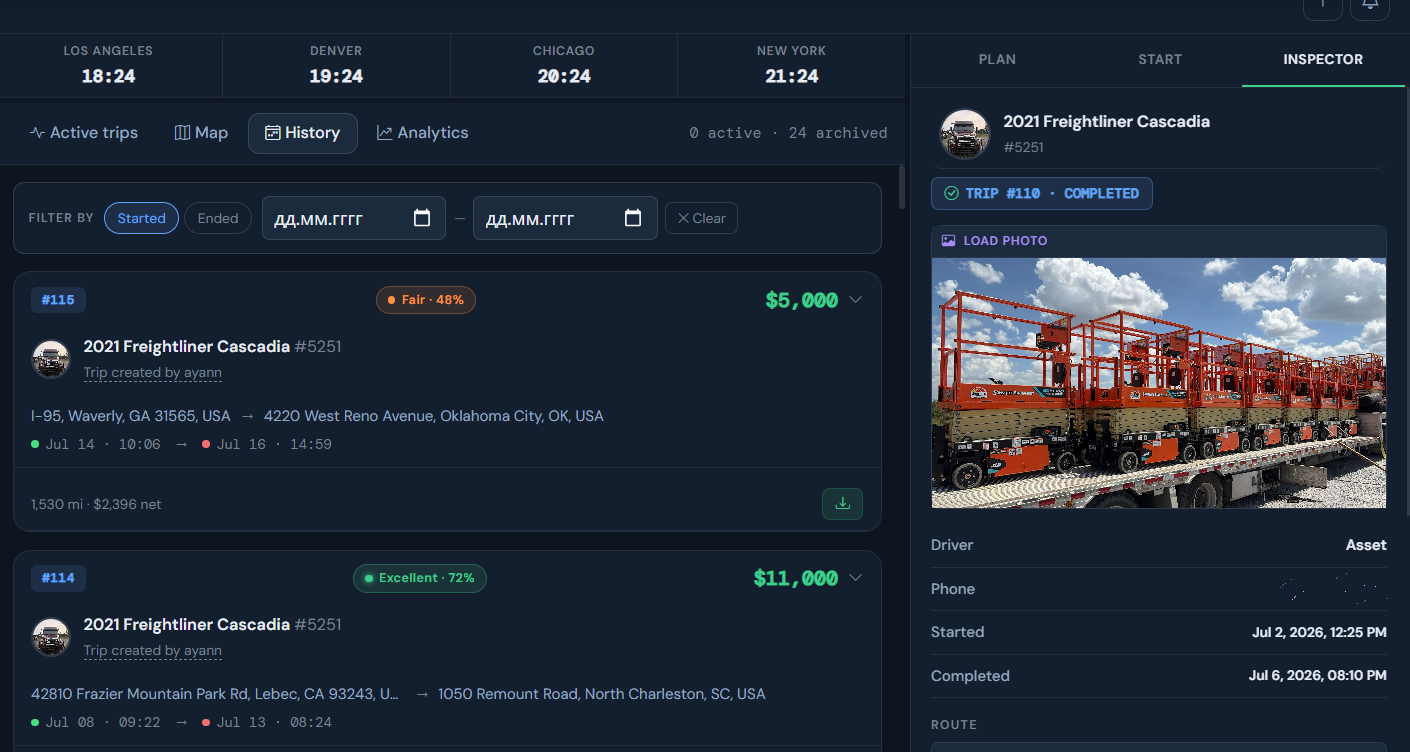Click the Started date Jul 2, 2026
Image resolution: width=1410 pixels, height=752 pixels.
coord(1319,632)
